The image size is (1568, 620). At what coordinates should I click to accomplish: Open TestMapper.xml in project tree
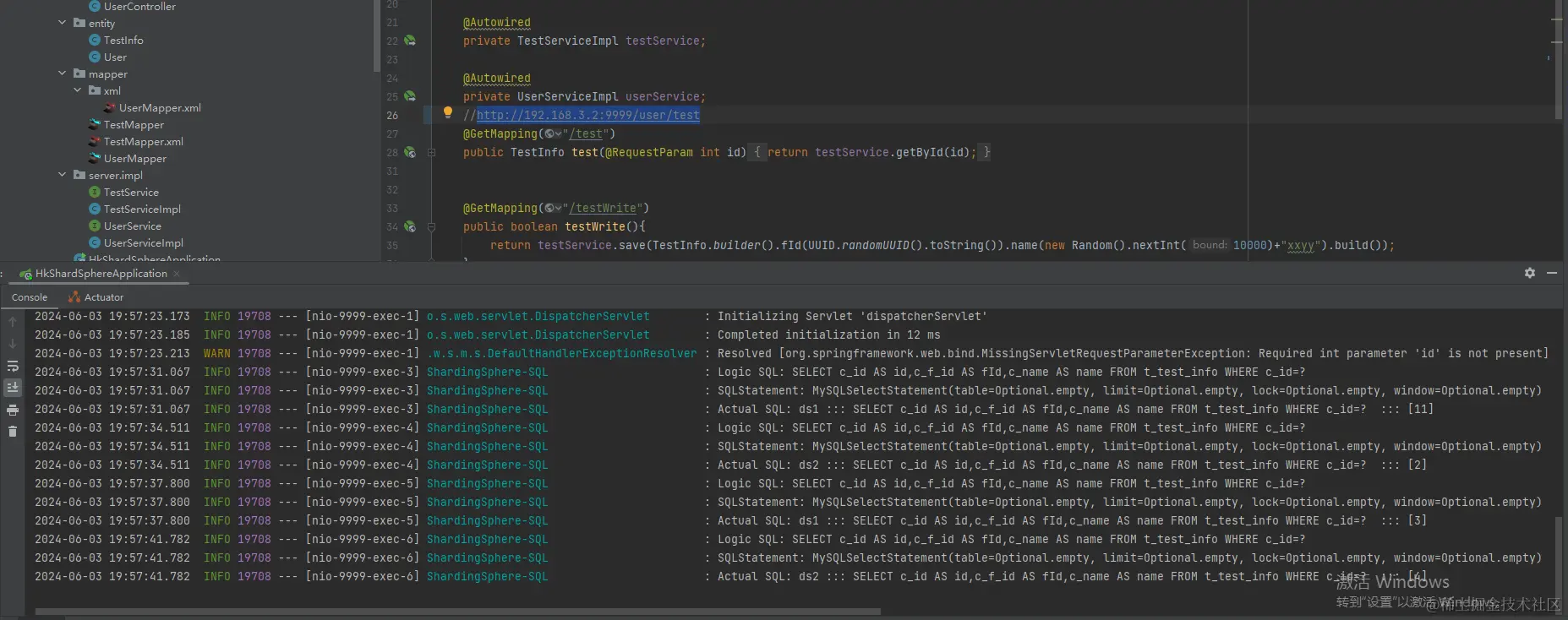pyautogui.click(x=144, y=142)
